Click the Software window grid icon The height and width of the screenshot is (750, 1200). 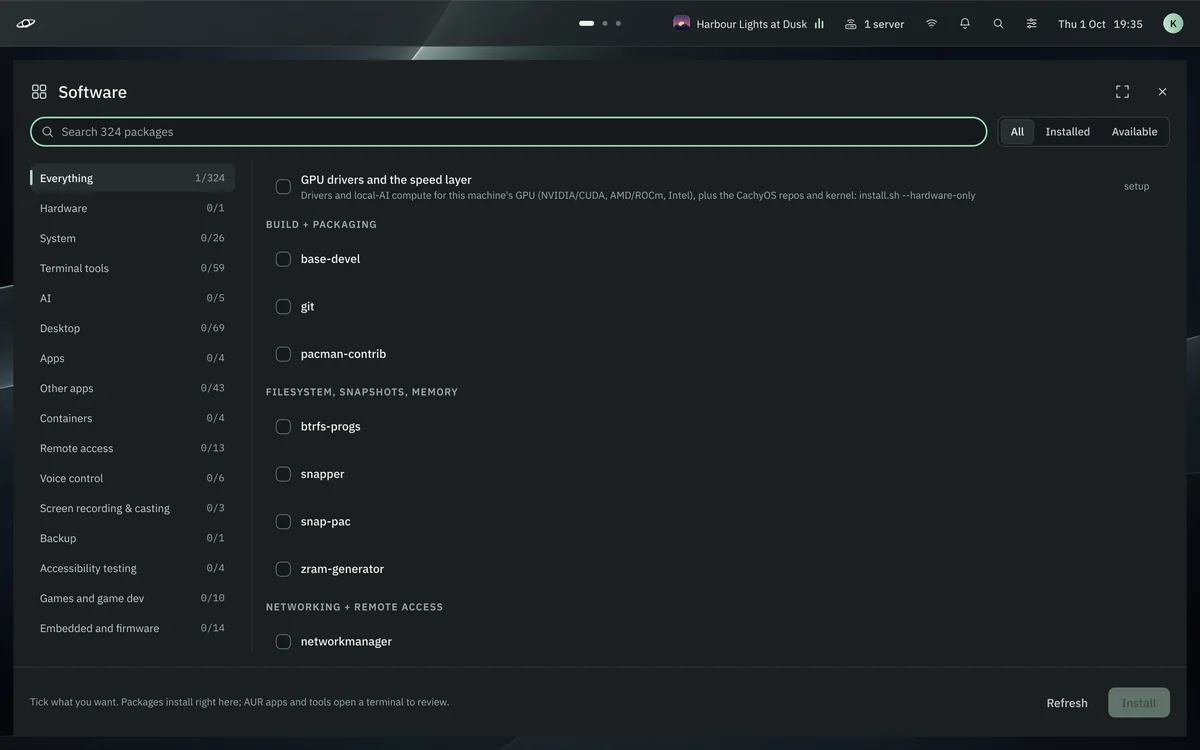click(39, 92)
